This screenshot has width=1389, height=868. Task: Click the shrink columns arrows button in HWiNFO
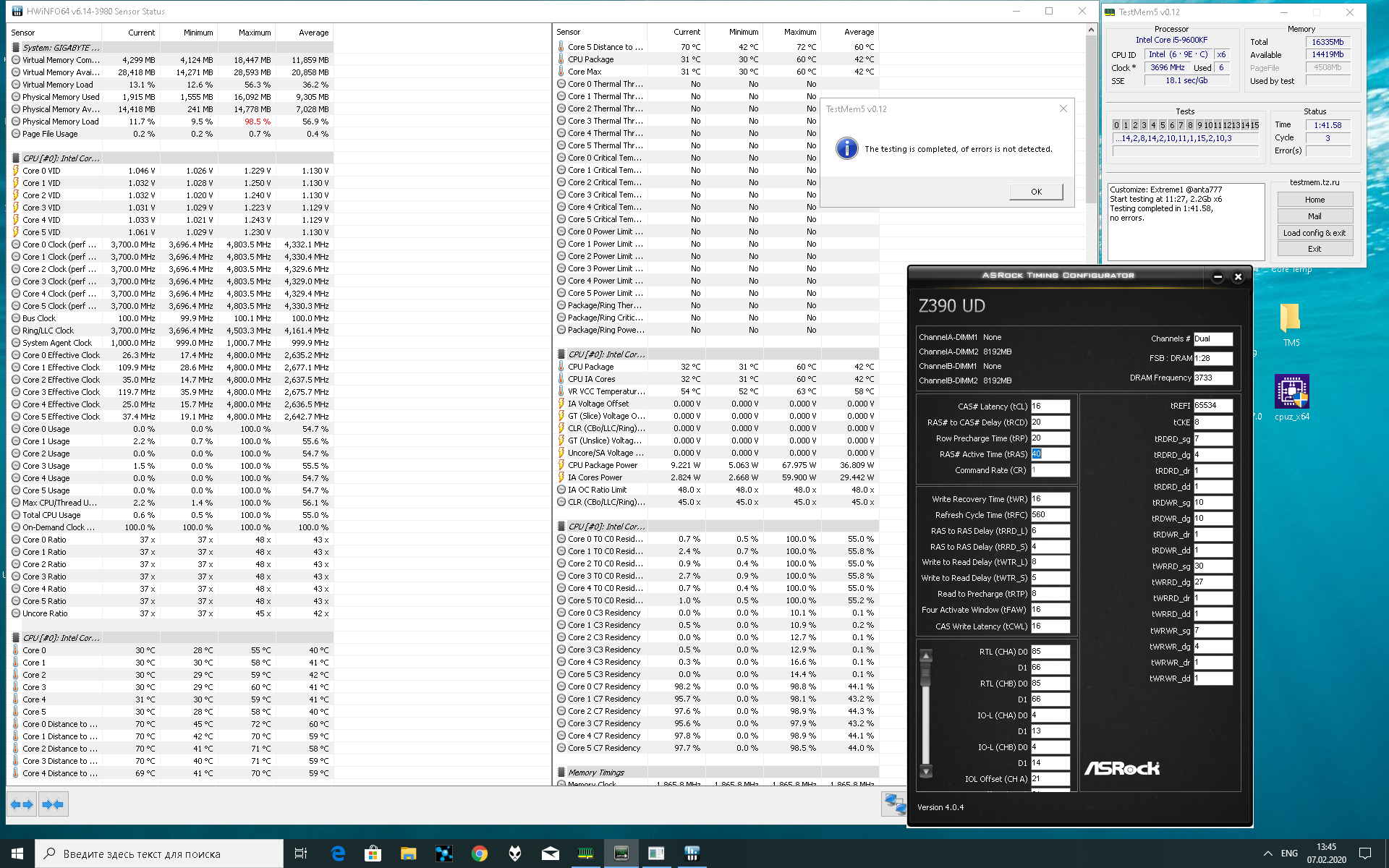52,804
